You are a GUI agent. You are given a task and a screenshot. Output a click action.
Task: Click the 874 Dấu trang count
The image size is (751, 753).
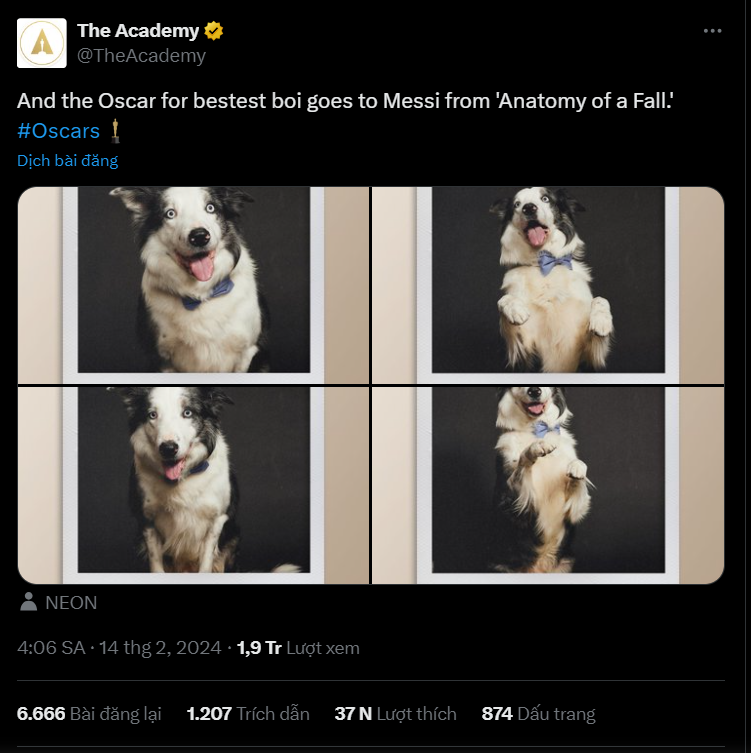pos(538,714)
